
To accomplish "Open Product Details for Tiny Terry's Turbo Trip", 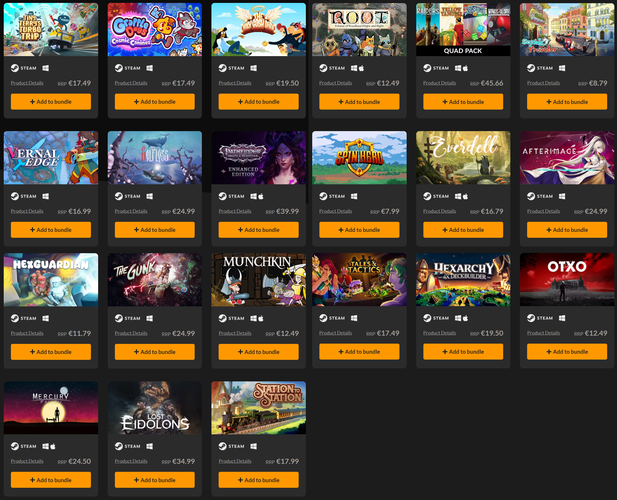I will [27, 83].
